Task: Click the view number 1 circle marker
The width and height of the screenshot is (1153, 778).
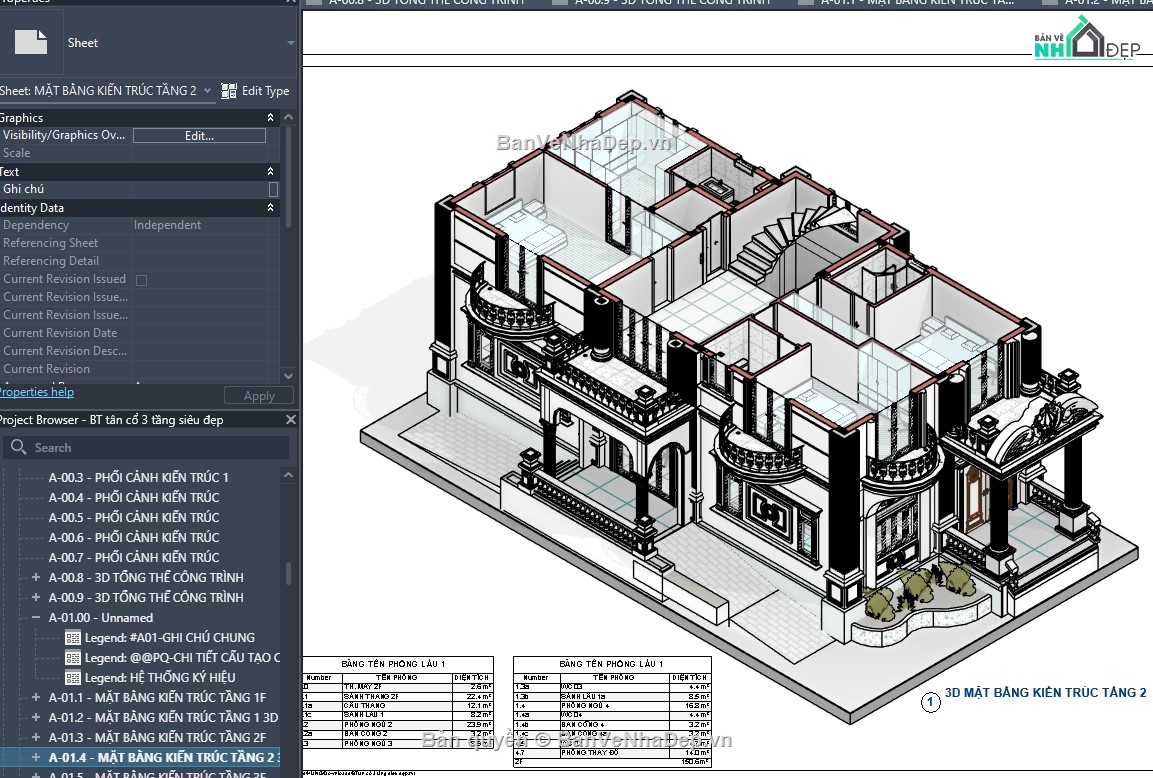Action: (x=930, y=702)
